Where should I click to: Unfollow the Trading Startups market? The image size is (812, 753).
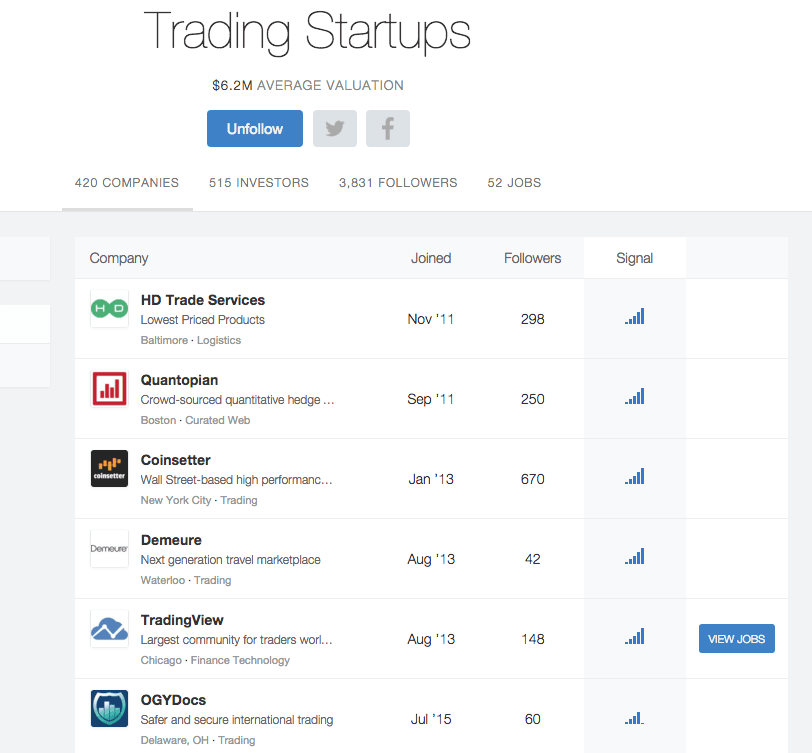pos(255,129)
